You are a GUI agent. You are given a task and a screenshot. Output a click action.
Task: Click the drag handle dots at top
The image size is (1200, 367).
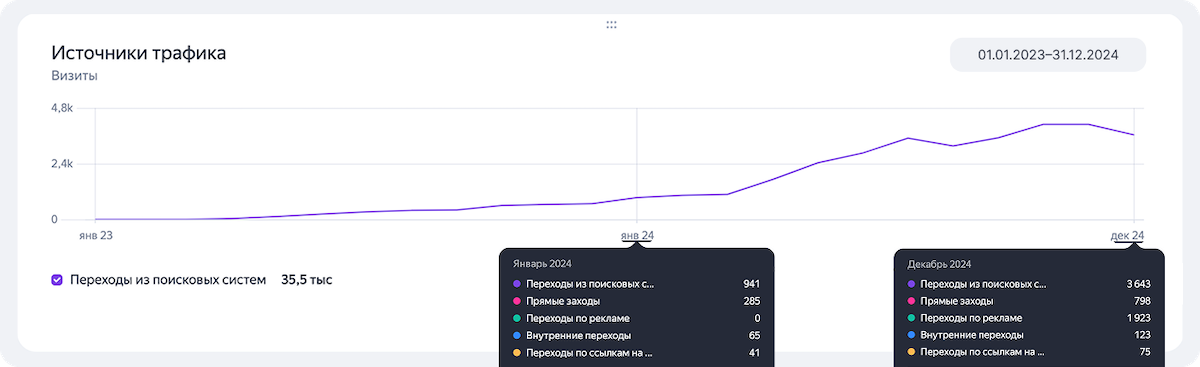point(611,24)
